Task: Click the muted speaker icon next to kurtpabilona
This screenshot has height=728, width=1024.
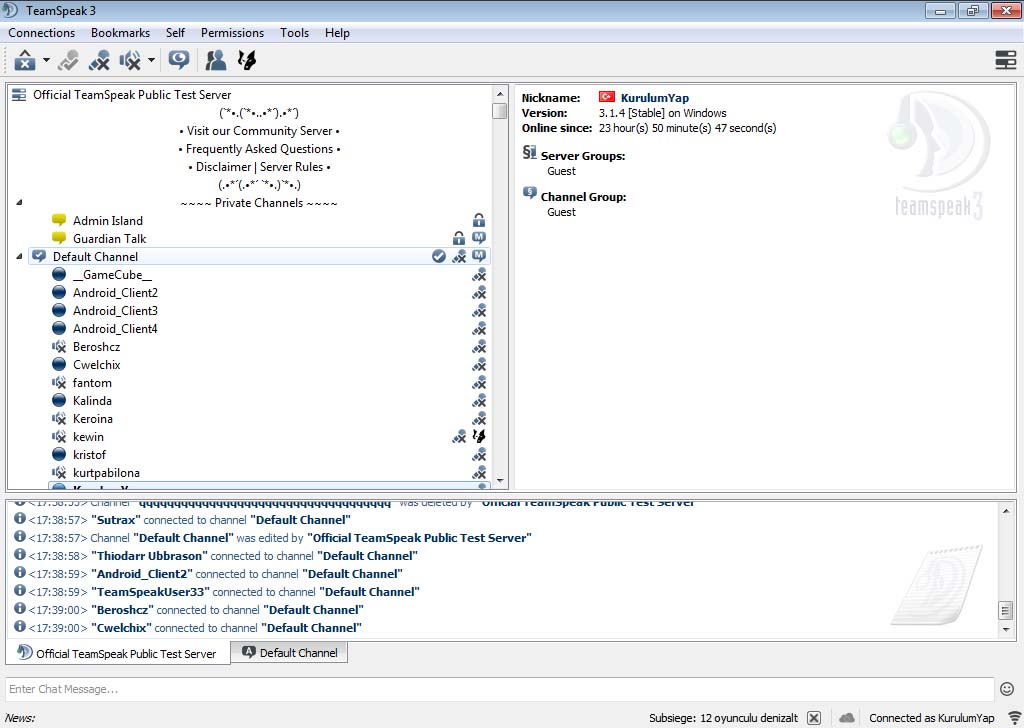Action: pos(59,472)
